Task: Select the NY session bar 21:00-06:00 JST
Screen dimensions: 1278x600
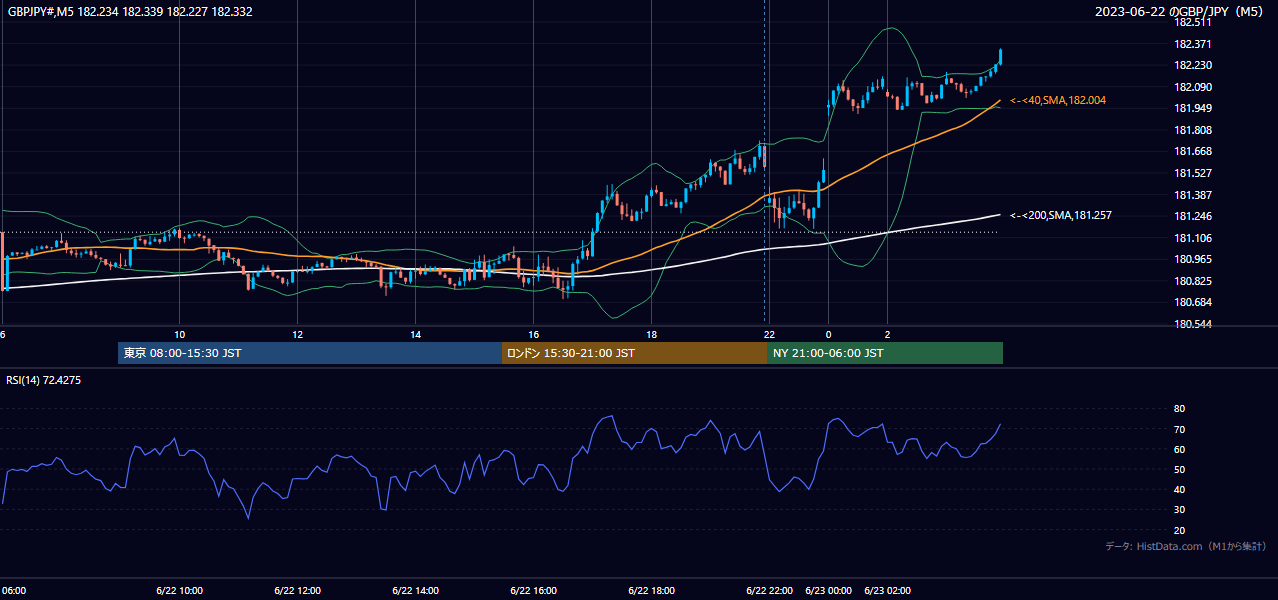Action: coord(885,353)
